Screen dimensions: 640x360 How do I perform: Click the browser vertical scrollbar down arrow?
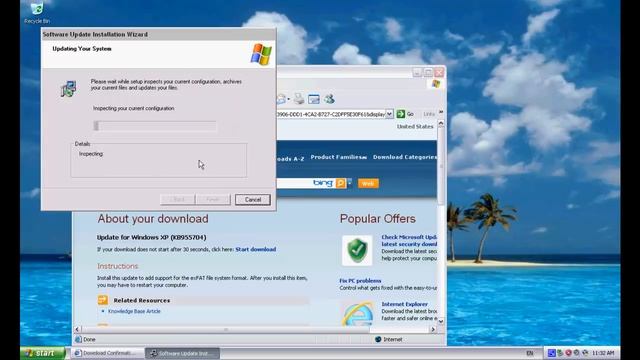tap(441, 322)
